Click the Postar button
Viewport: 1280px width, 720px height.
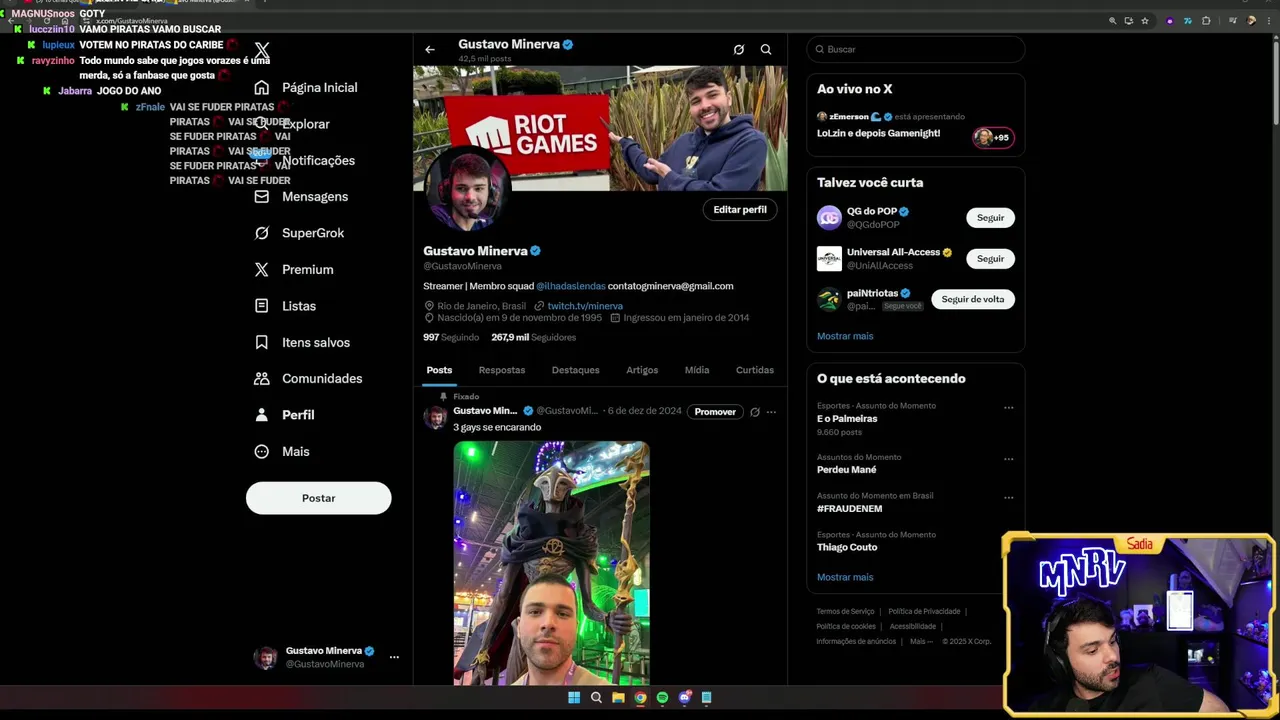click(x=319, y=498)
